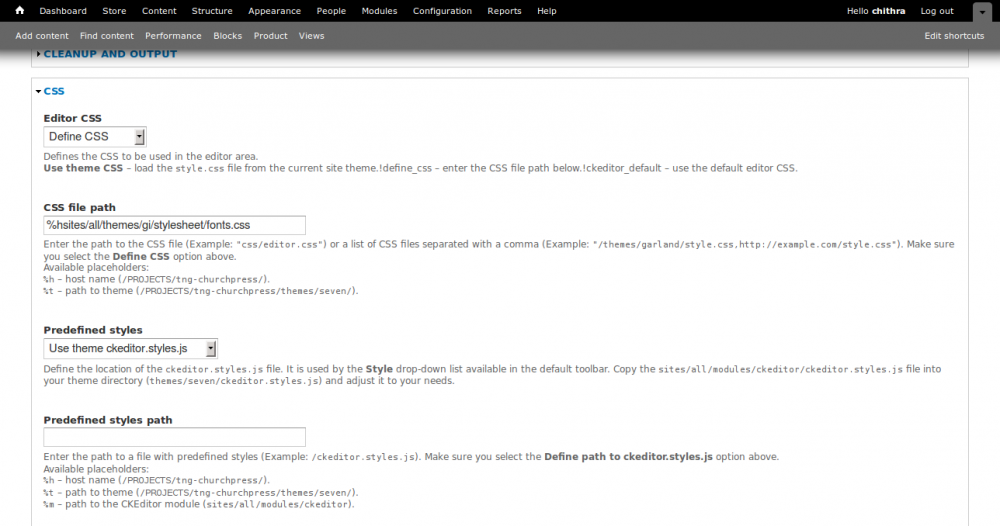Open the Appearance menu

(274, 11)
